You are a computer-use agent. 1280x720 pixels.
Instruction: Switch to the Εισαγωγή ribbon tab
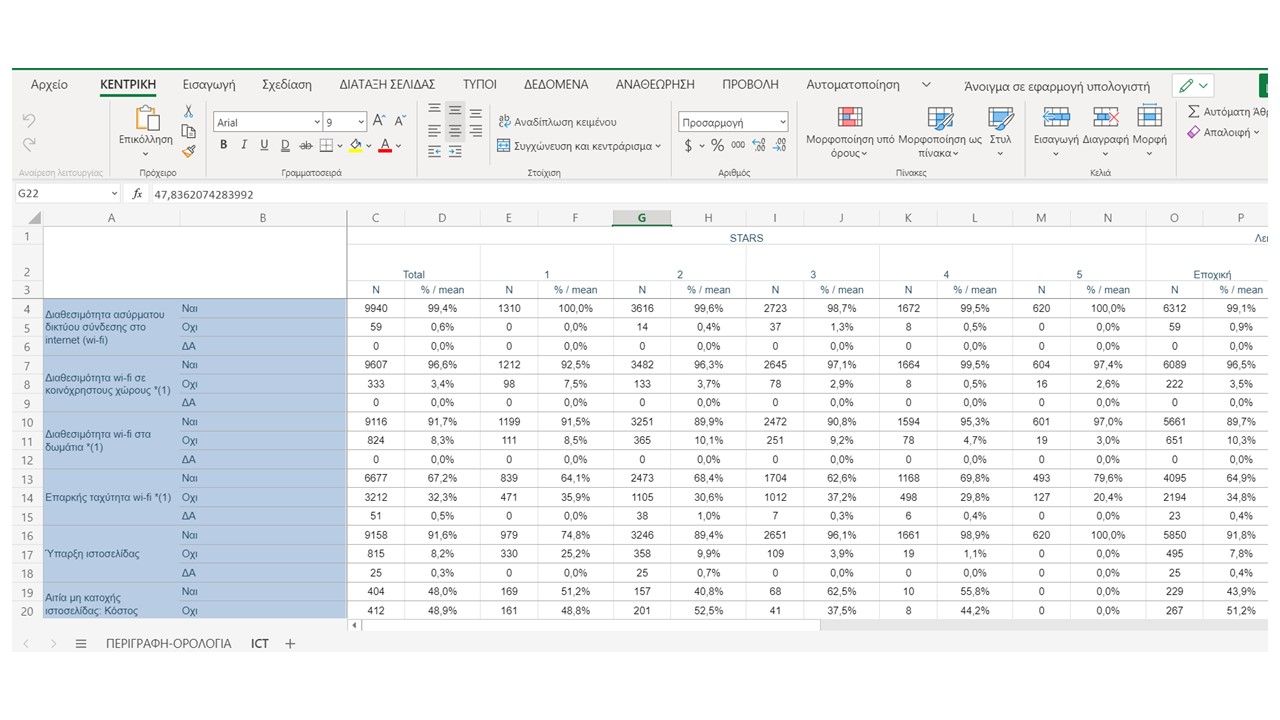(209, 85)
